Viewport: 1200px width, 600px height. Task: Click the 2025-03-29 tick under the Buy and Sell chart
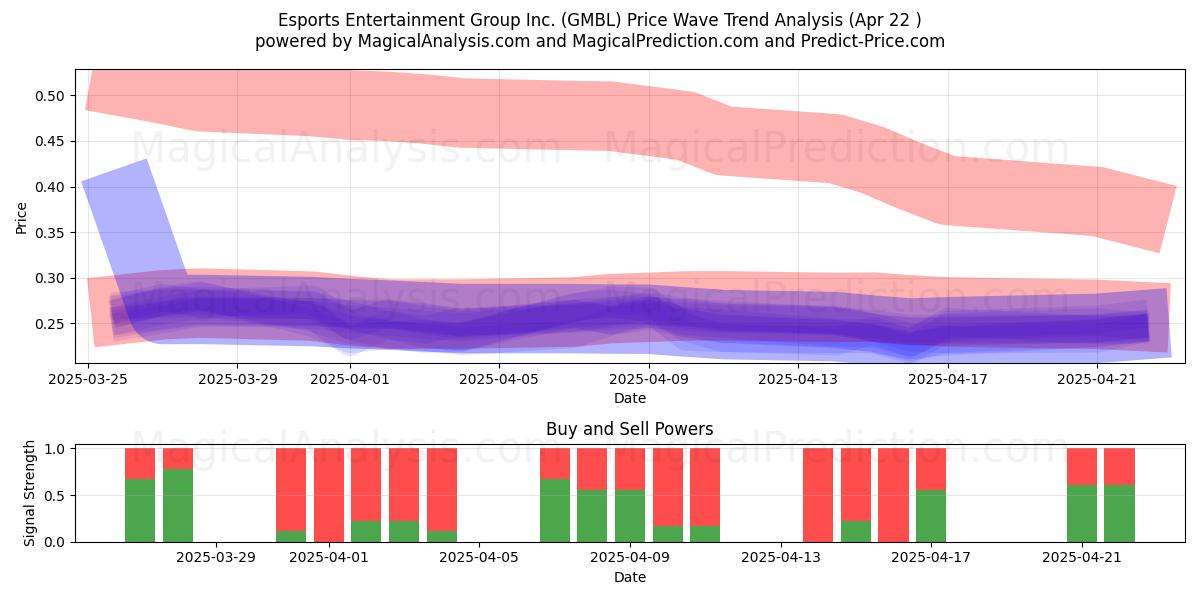[x=216, y=559]
